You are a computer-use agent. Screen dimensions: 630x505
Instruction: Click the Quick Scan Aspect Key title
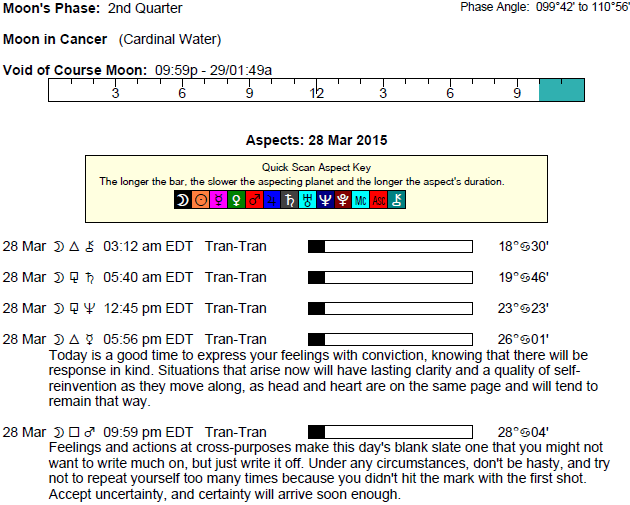pos(316,167)
